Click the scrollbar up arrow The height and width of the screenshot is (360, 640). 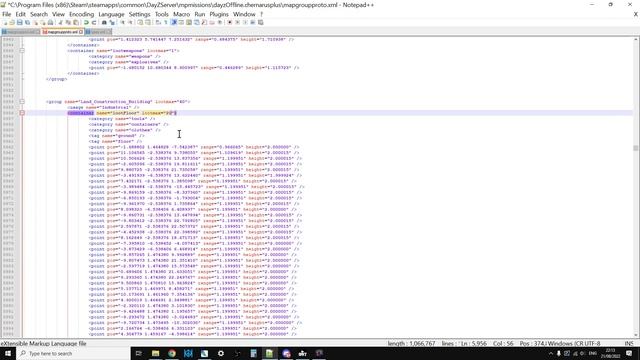coord(636,40)
